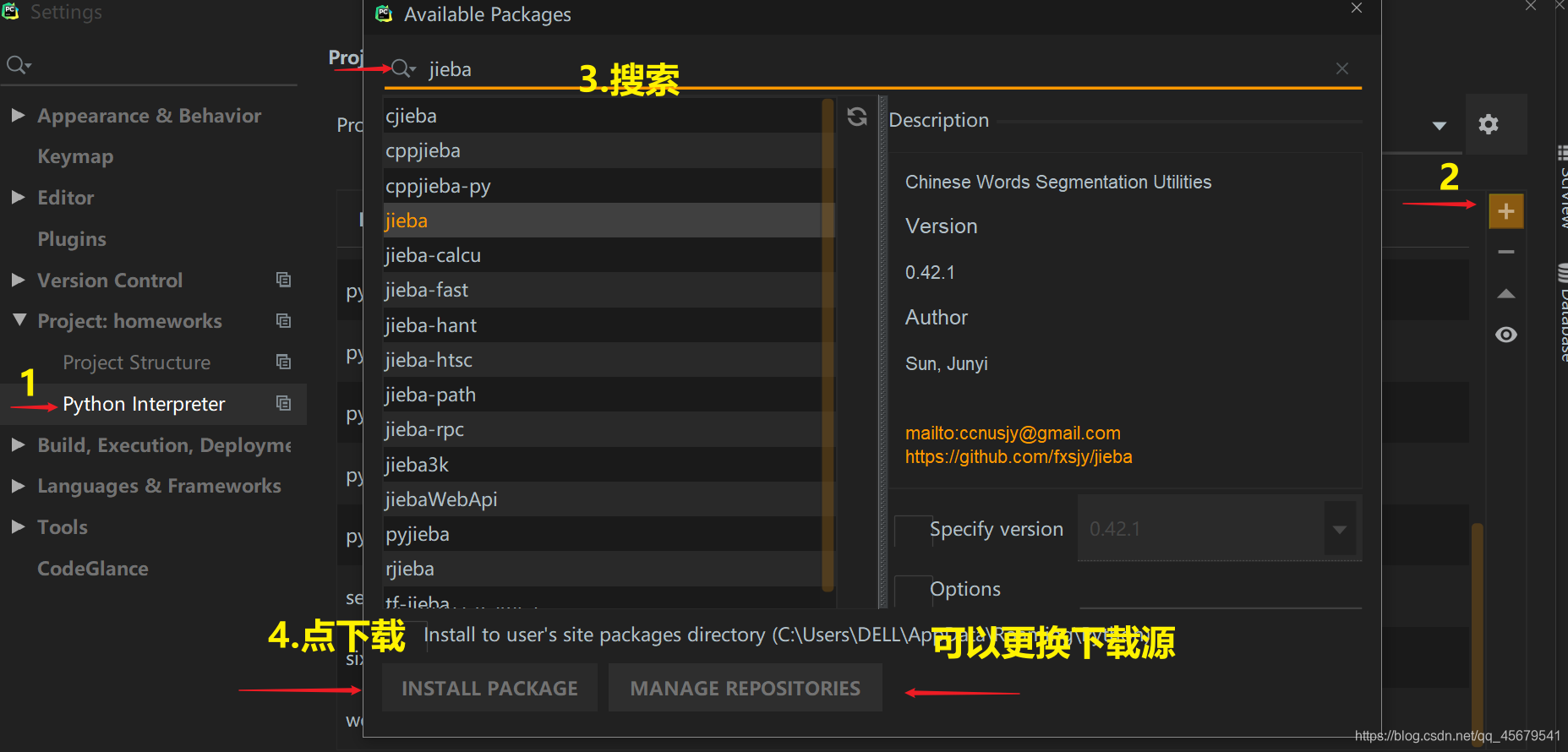Open the version 0.42.1 dropdown
The width and height of the screenshot is (1568, 752).
(1340, 529)
